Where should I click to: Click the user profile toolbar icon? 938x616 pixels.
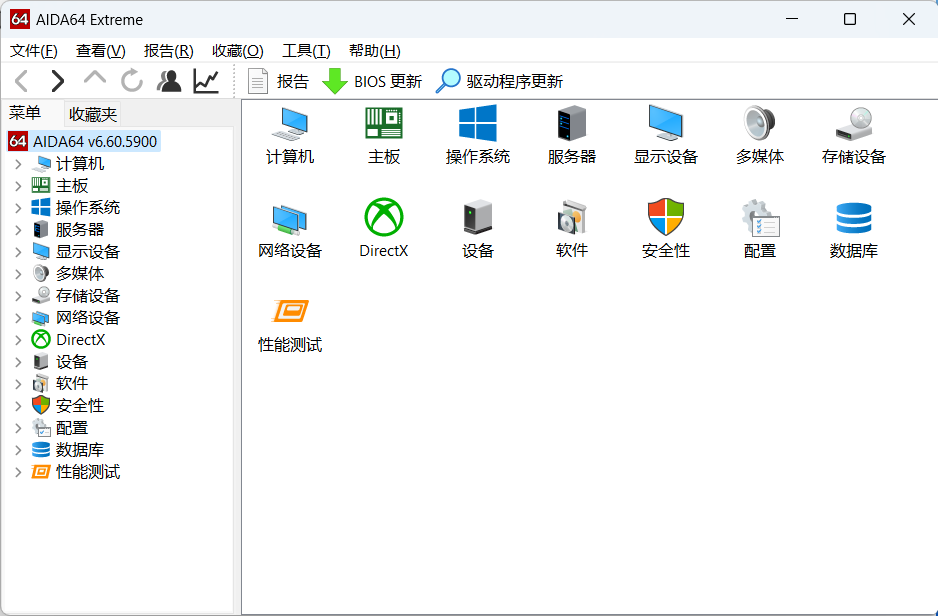[169, 81]
